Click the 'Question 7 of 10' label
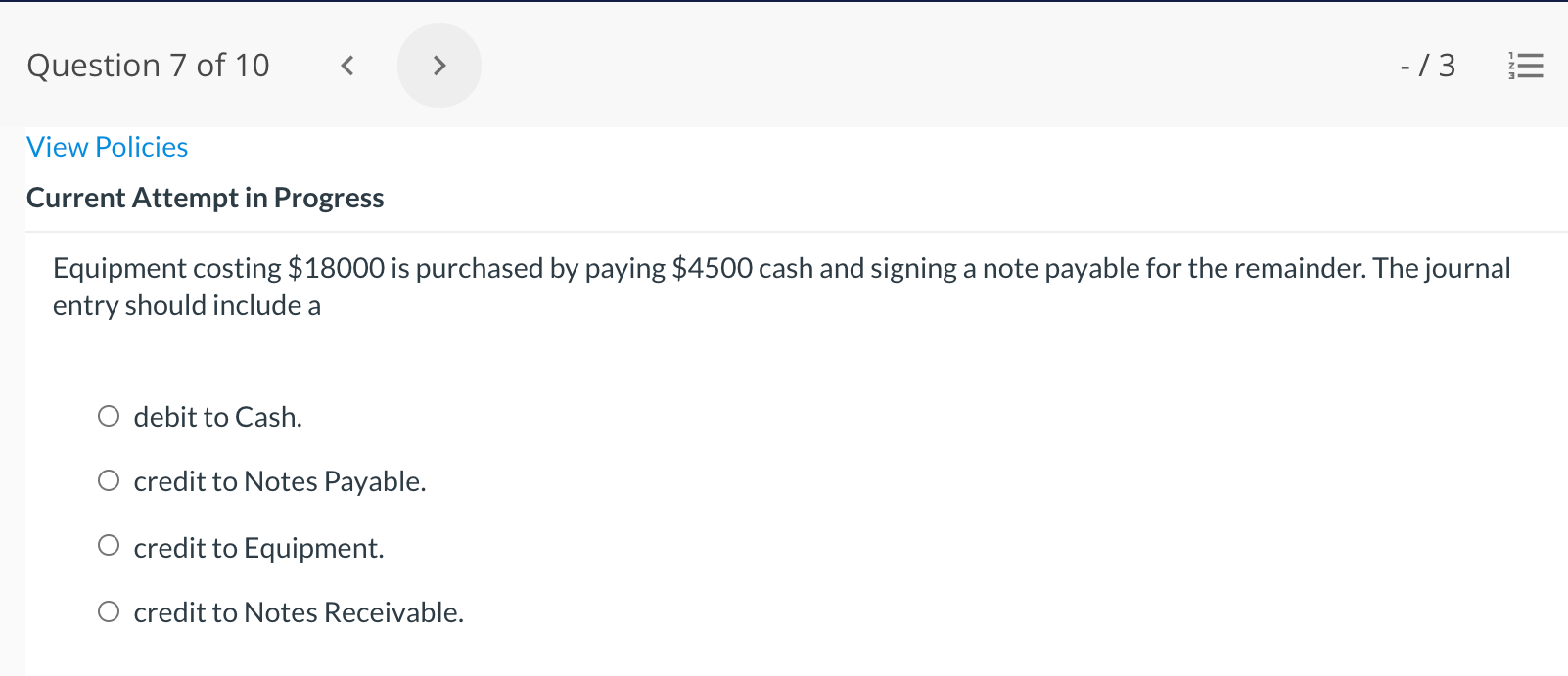1568x676 pixels. 147,65
